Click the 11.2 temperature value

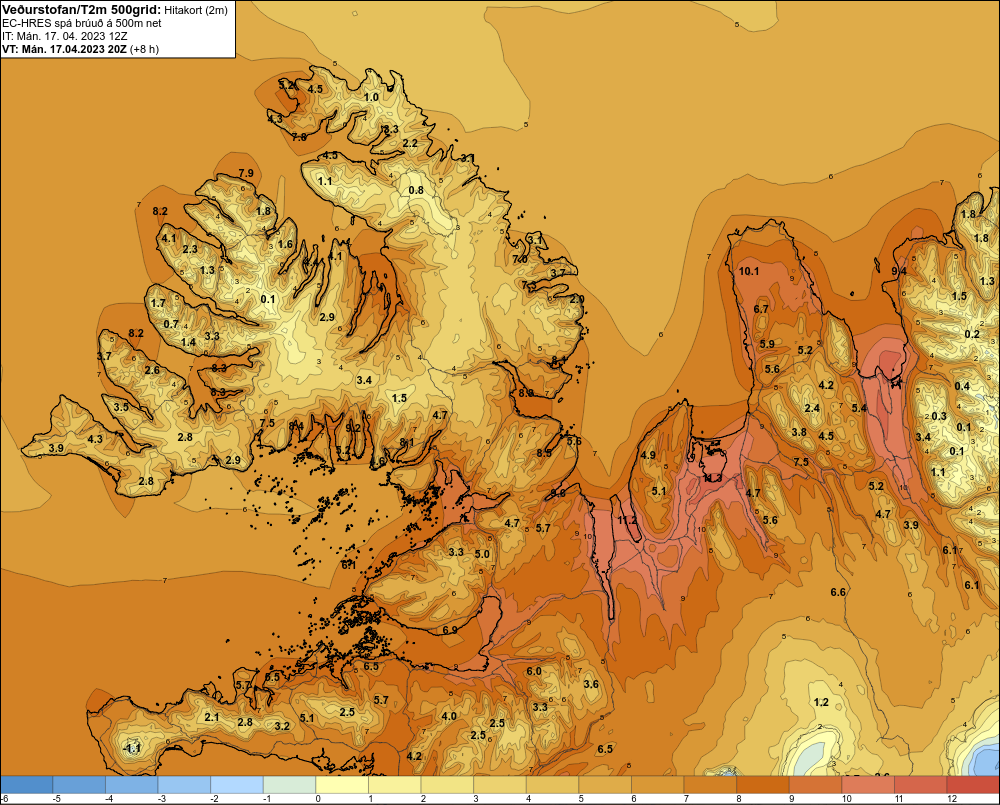tap(627, 521)
